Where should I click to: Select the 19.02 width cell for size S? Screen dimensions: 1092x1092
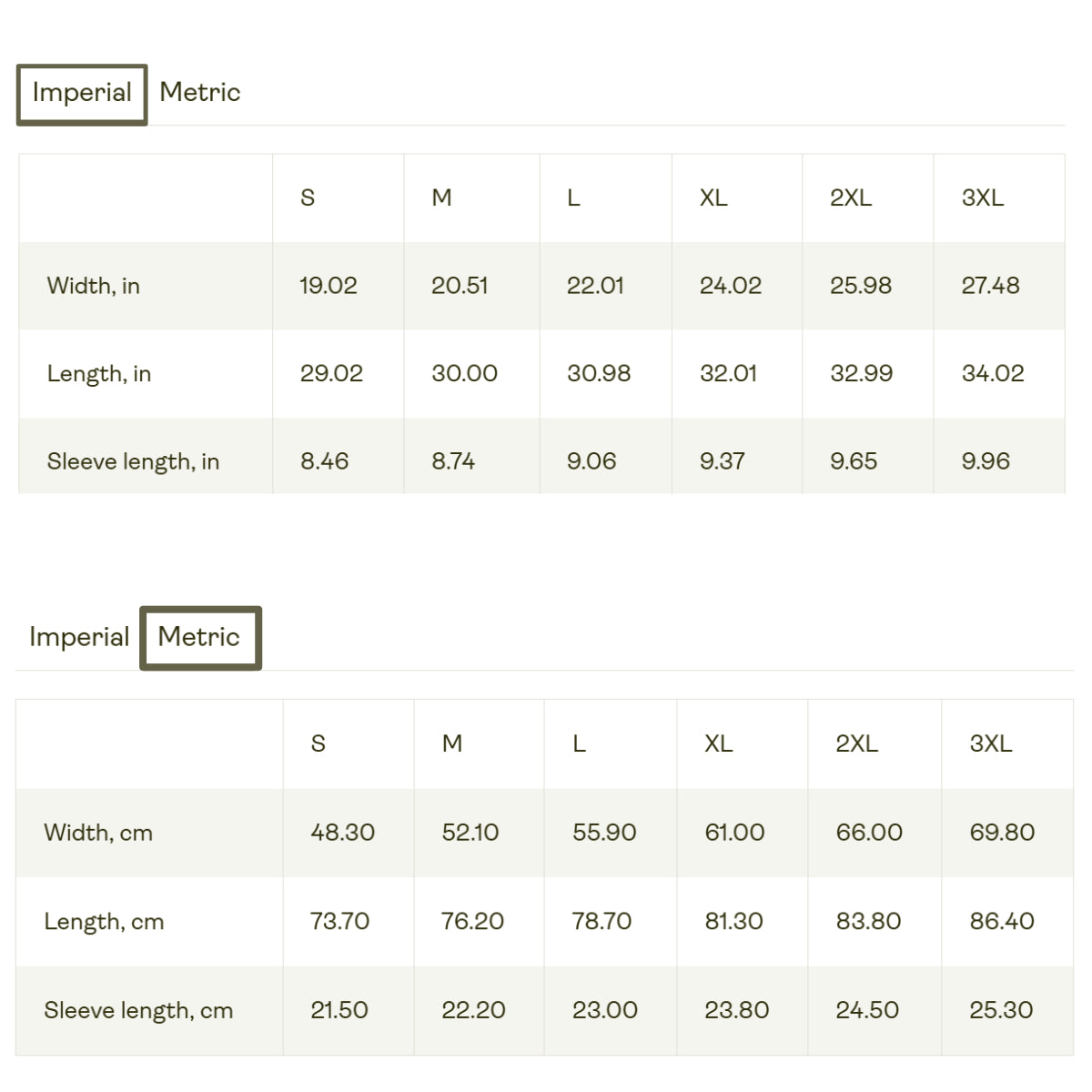point(329,286)
